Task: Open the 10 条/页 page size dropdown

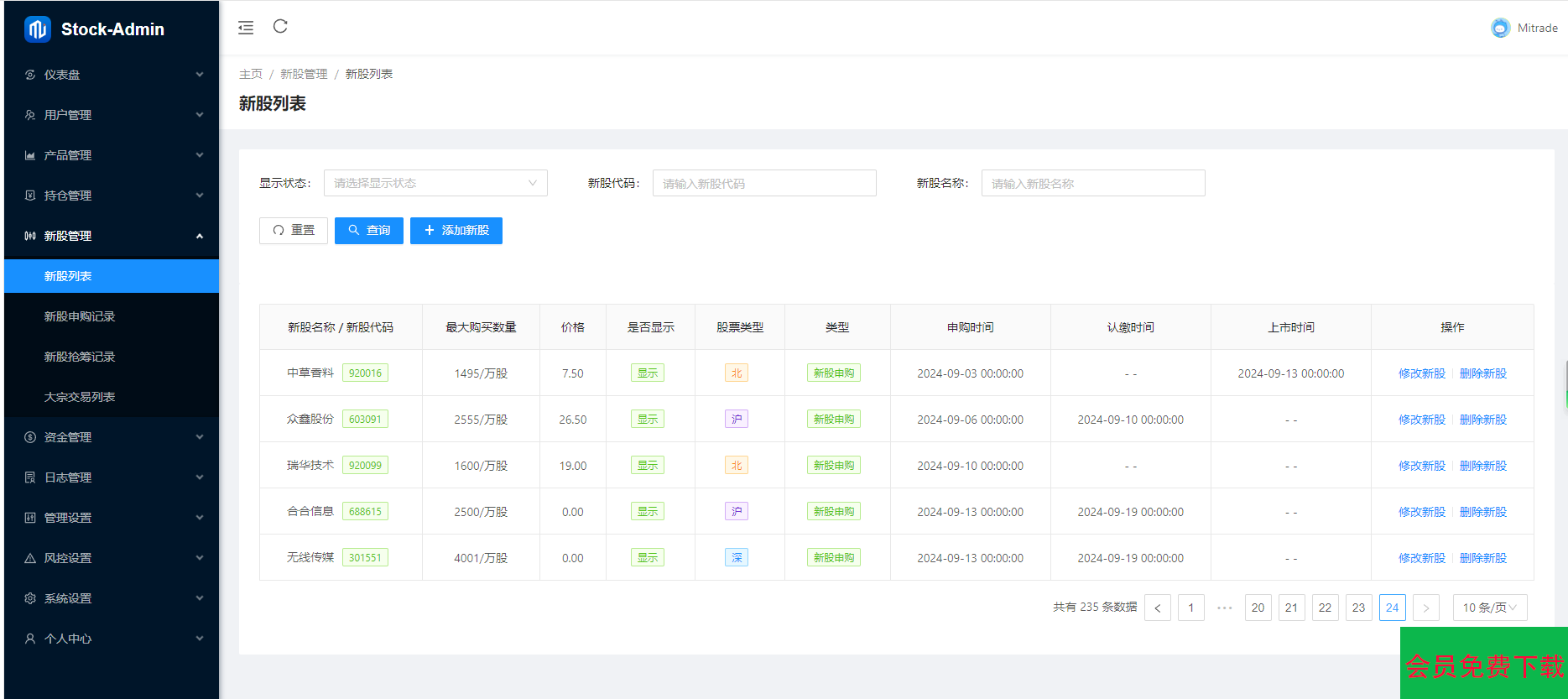Action: [1490, 608]
